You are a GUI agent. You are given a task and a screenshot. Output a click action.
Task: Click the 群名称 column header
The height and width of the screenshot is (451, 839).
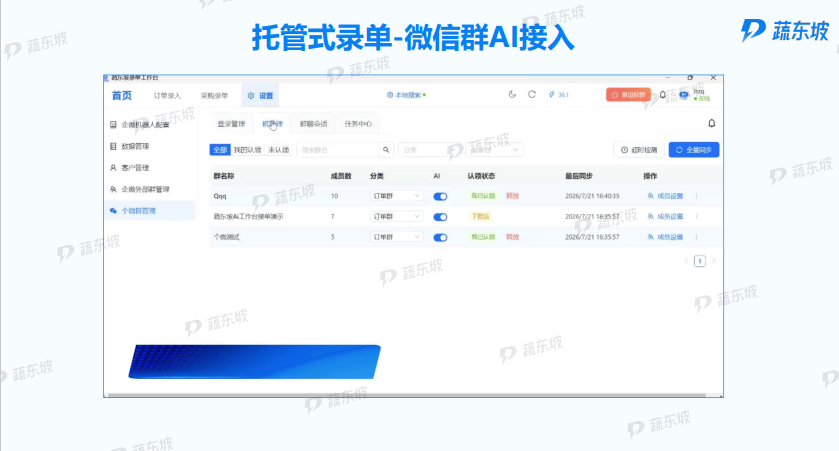coord(224,175)
